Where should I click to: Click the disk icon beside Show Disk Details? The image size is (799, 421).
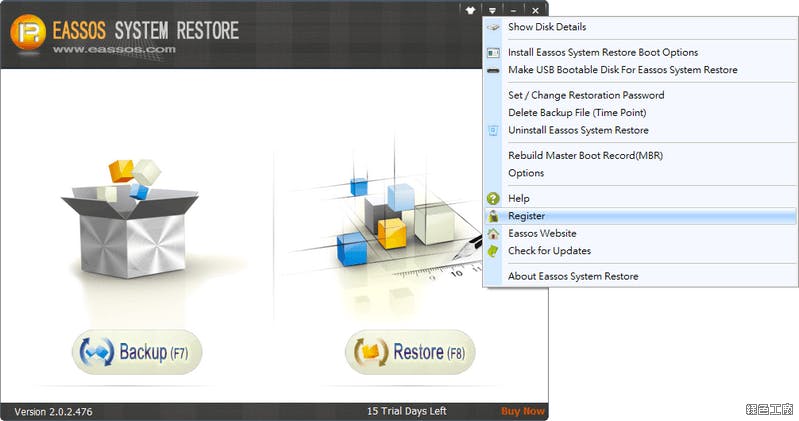tap(493, 28)
